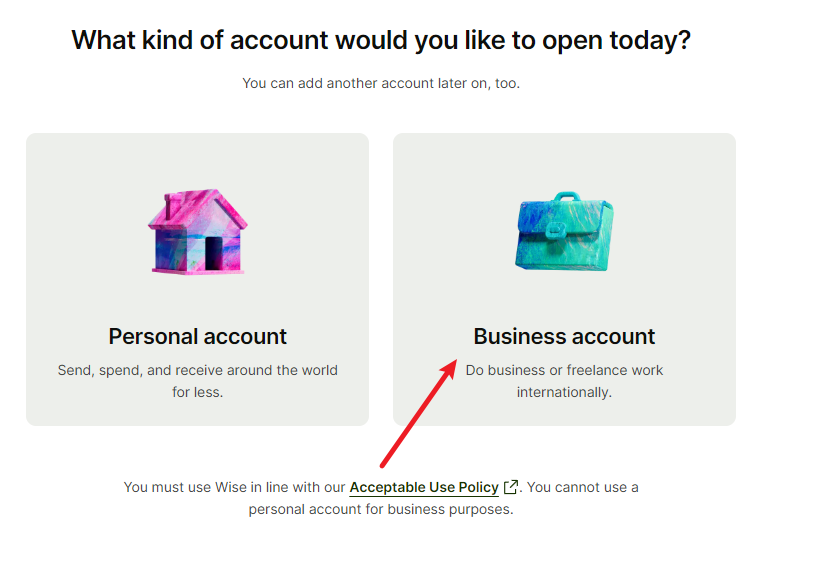Open the Acceptable Use Policy link
The image size is (814, 562).
(424, 488)
